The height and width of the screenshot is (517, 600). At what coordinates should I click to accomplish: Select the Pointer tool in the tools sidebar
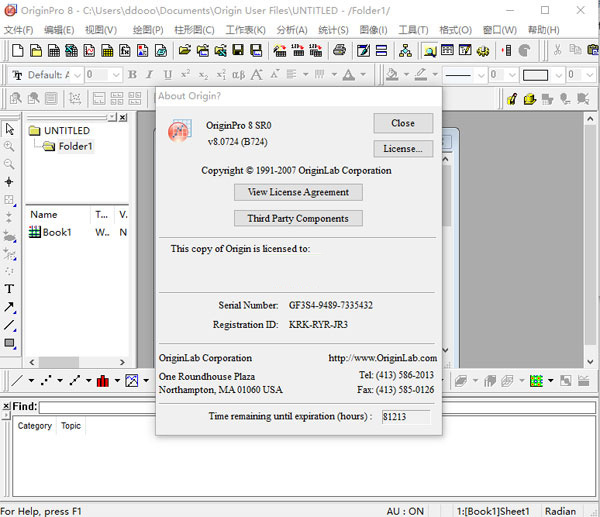tap(10, 129)
